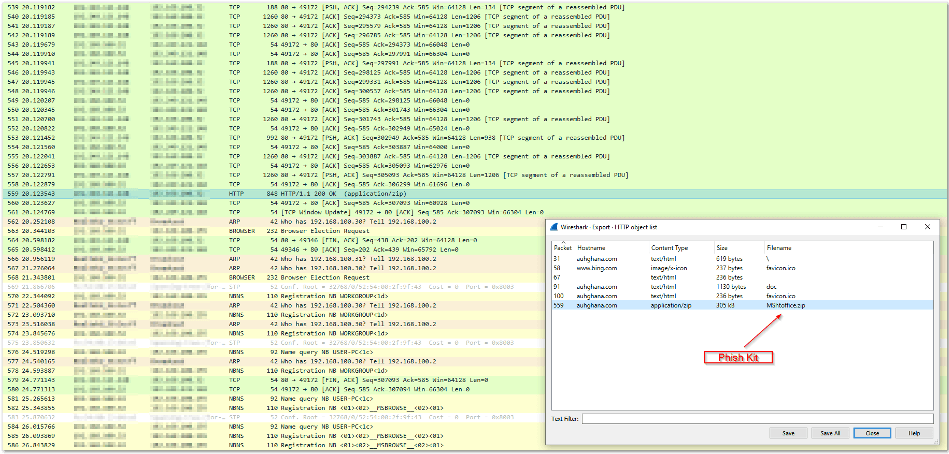This screenshot has height=454, width=949.
Task: Sort objects by the Packet column header
Action: (x=562, y=248)
